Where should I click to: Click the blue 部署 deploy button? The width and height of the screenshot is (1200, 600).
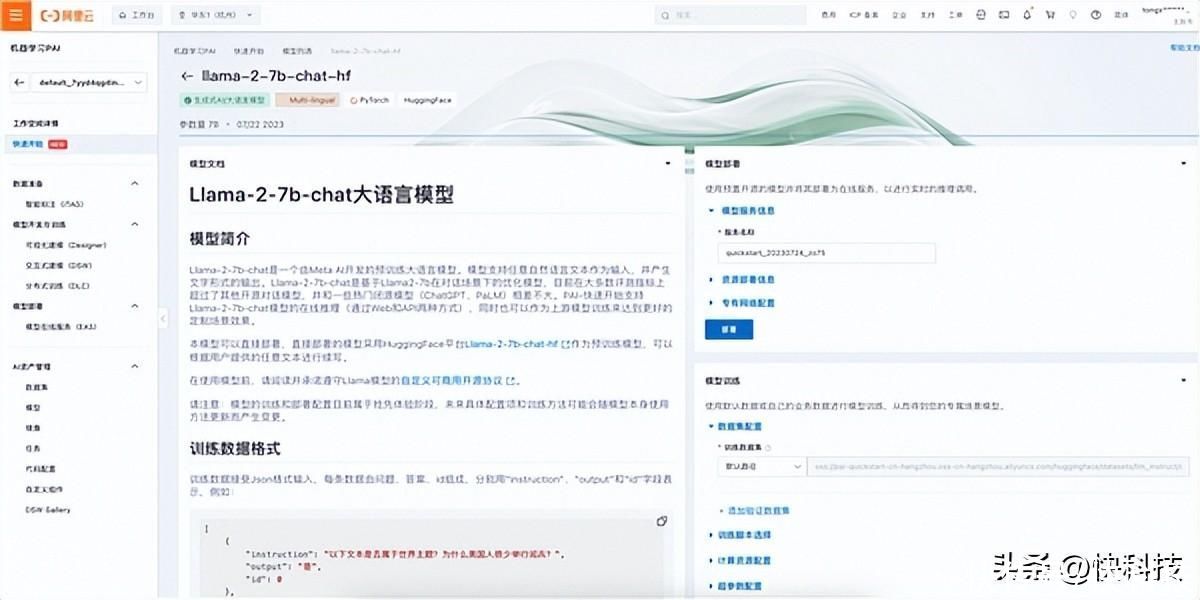point(729,329)
